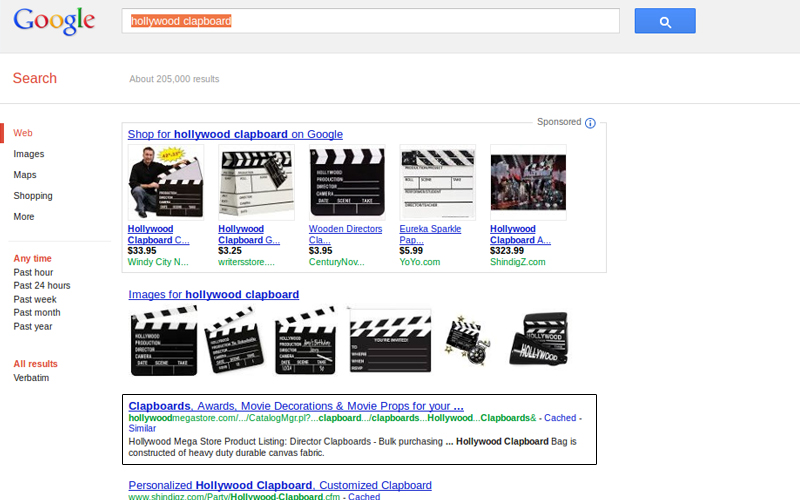The image size is (800, 500).
Task: Click the ShindigZ.com seller name
Action: (x=518, y=262)
